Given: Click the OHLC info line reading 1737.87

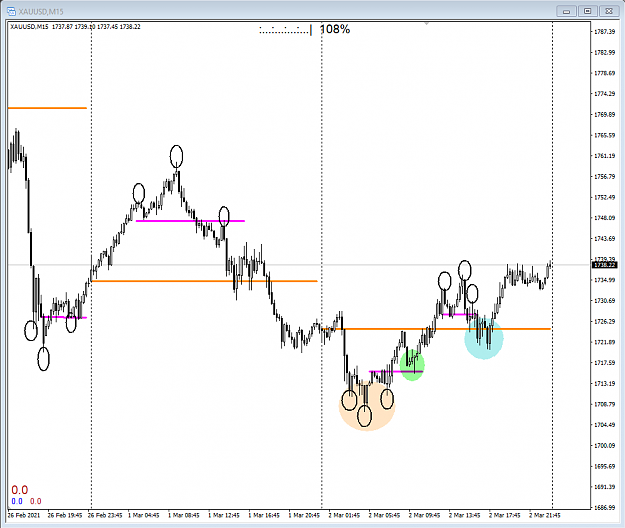Looking at the screenshot, I should click(75, 27).
